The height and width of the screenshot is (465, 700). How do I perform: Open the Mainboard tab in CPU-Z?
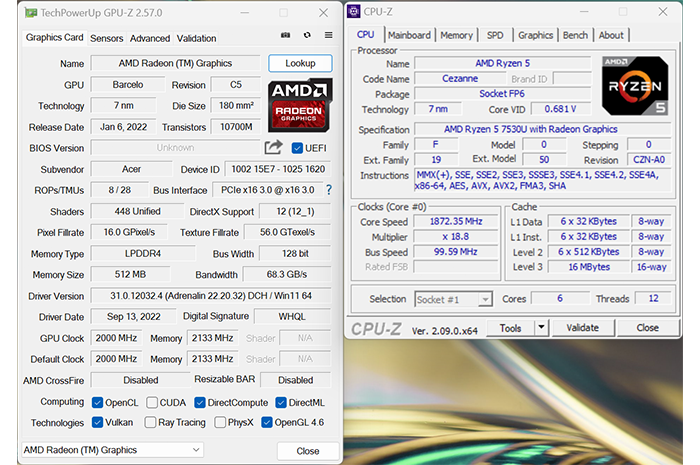point(409,35)
